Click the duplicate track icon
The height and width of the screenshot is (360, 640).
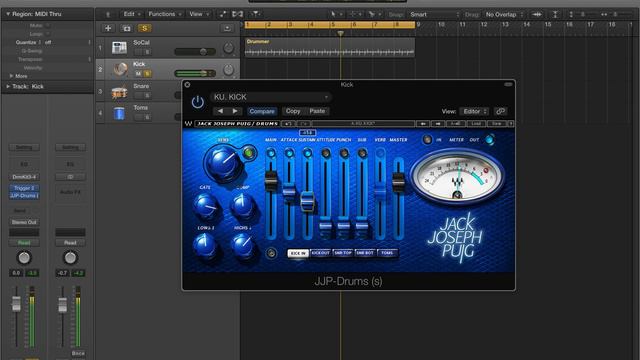[127, 28]
